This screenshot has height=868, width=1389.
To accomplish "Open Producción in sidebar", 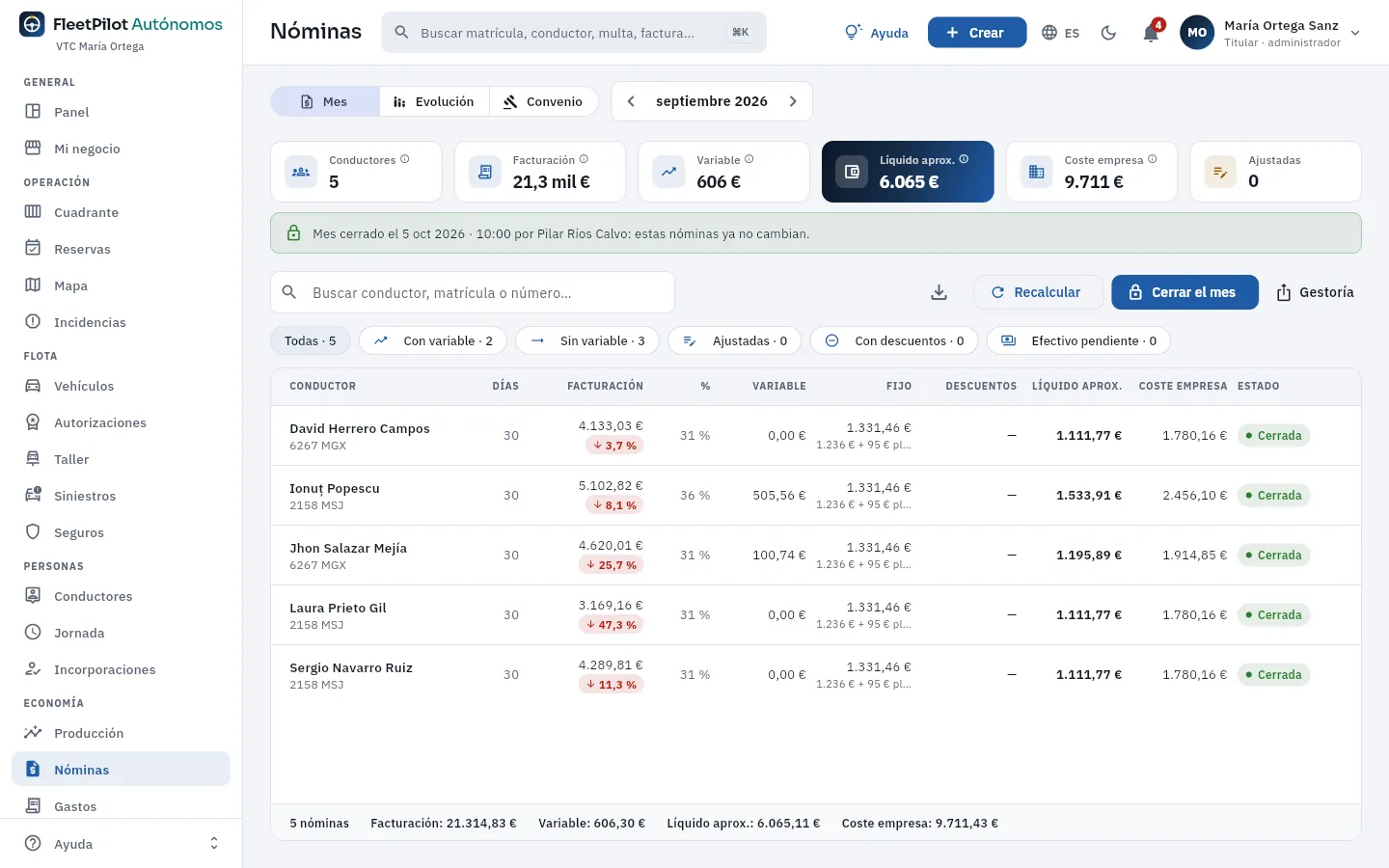I will point(121,733).
